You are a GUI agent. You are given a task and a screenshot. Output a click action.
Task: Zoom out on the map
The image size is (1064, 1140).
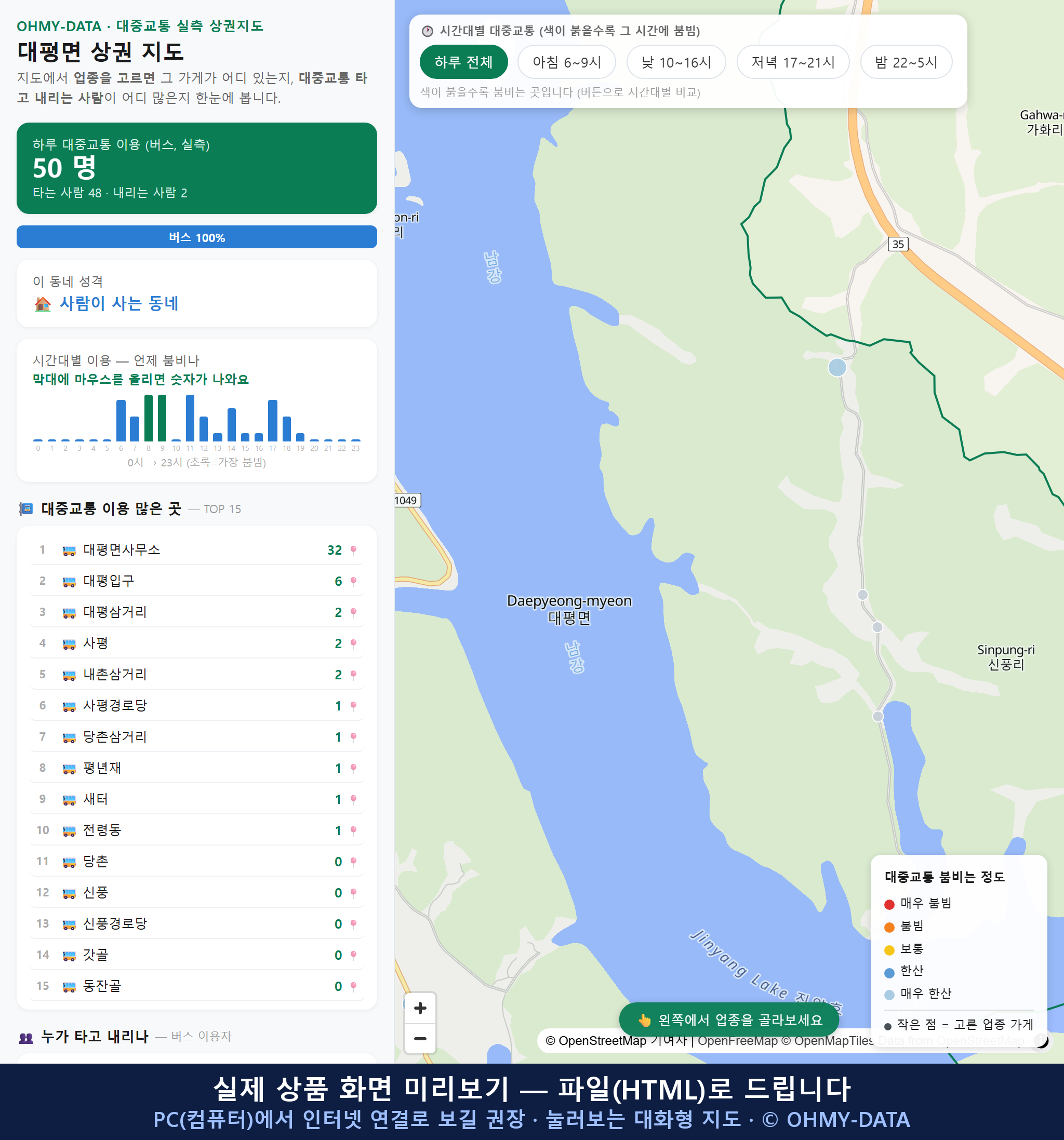point(420,1039)
